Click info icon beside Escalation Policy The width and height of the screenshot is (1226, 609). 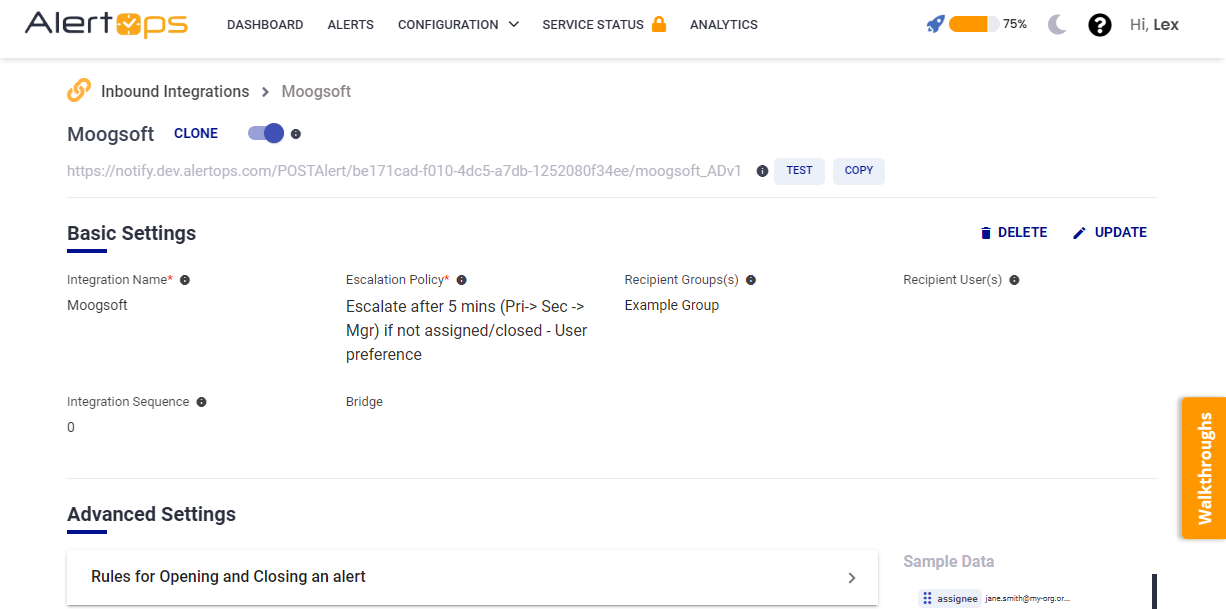pyautogui.click(x=461, y=280)
